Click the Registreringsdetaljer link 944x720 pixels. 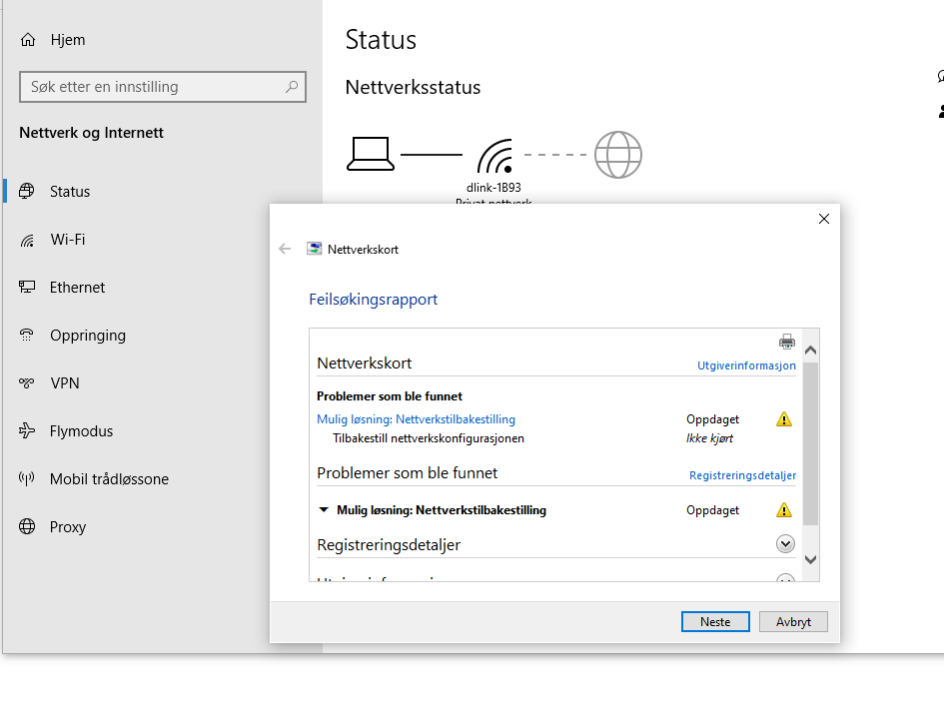[x=742, y=475]
